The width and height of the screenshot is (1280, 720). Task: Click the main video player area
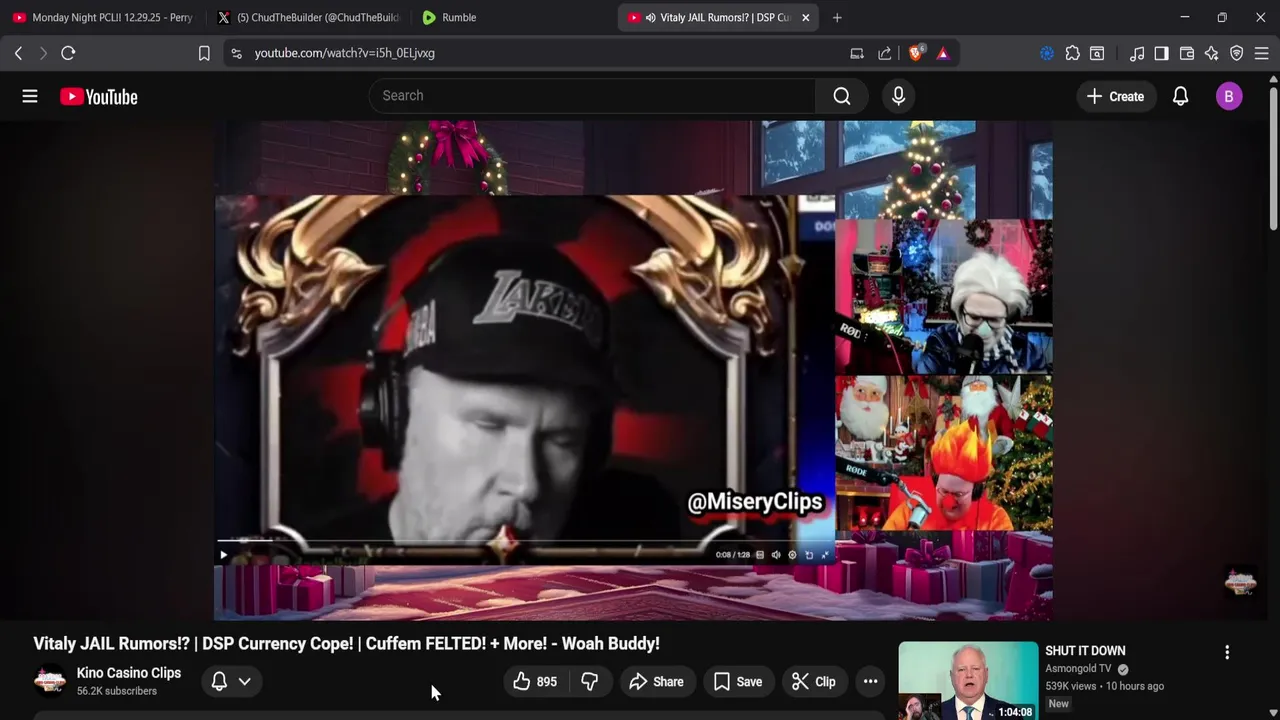point(633,370)
